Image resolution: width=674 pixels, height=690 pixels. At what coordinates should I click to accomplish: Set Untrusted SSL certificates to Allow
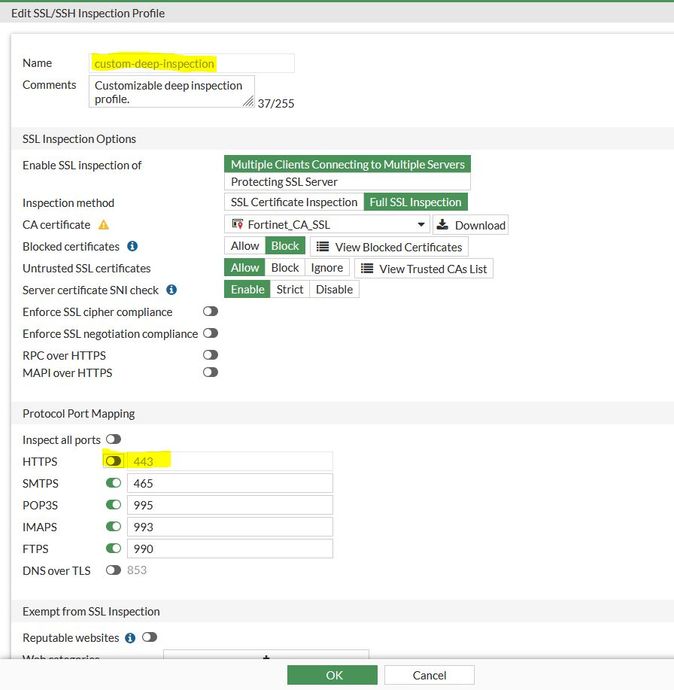[x=245, y=268]
